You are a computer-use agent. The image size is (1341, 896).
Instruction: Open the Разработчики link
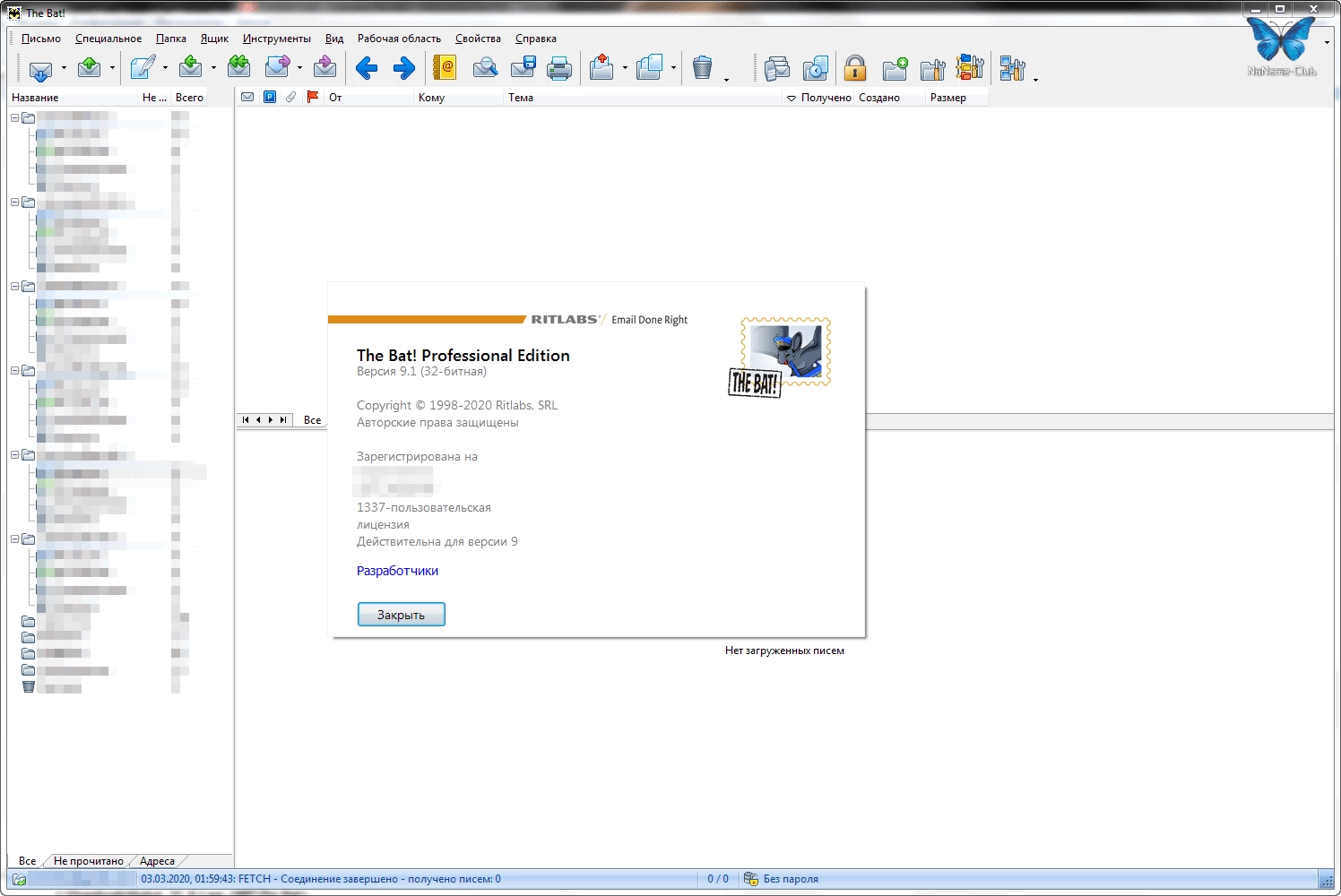(x=397, y=571)
